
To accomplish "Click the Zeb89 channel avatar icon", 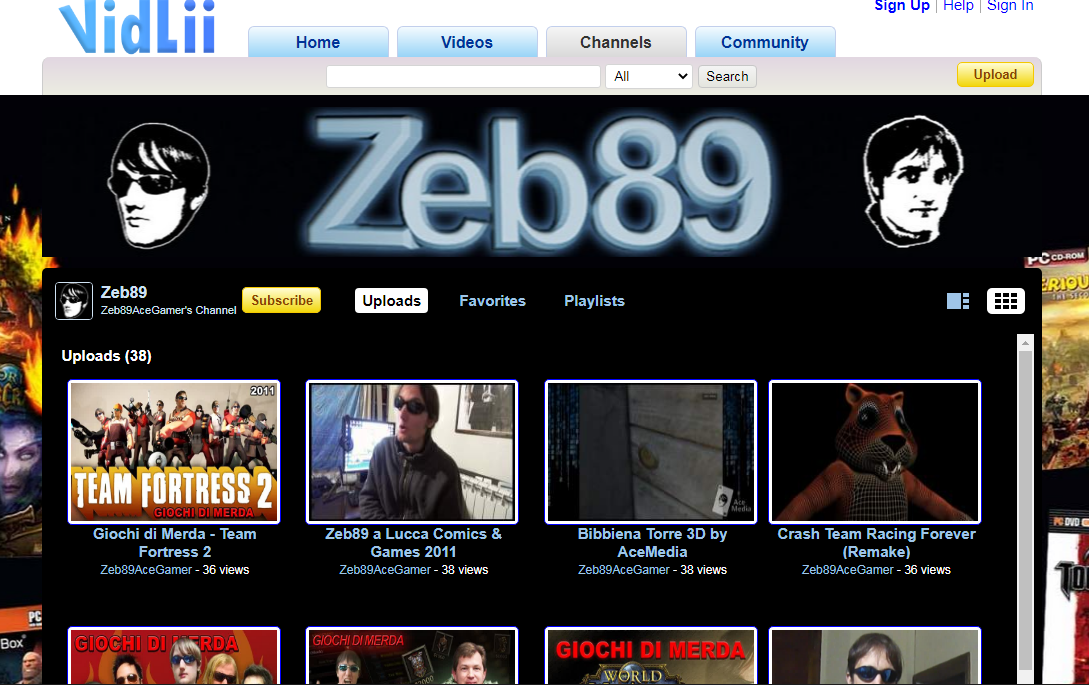I will 74,301.
